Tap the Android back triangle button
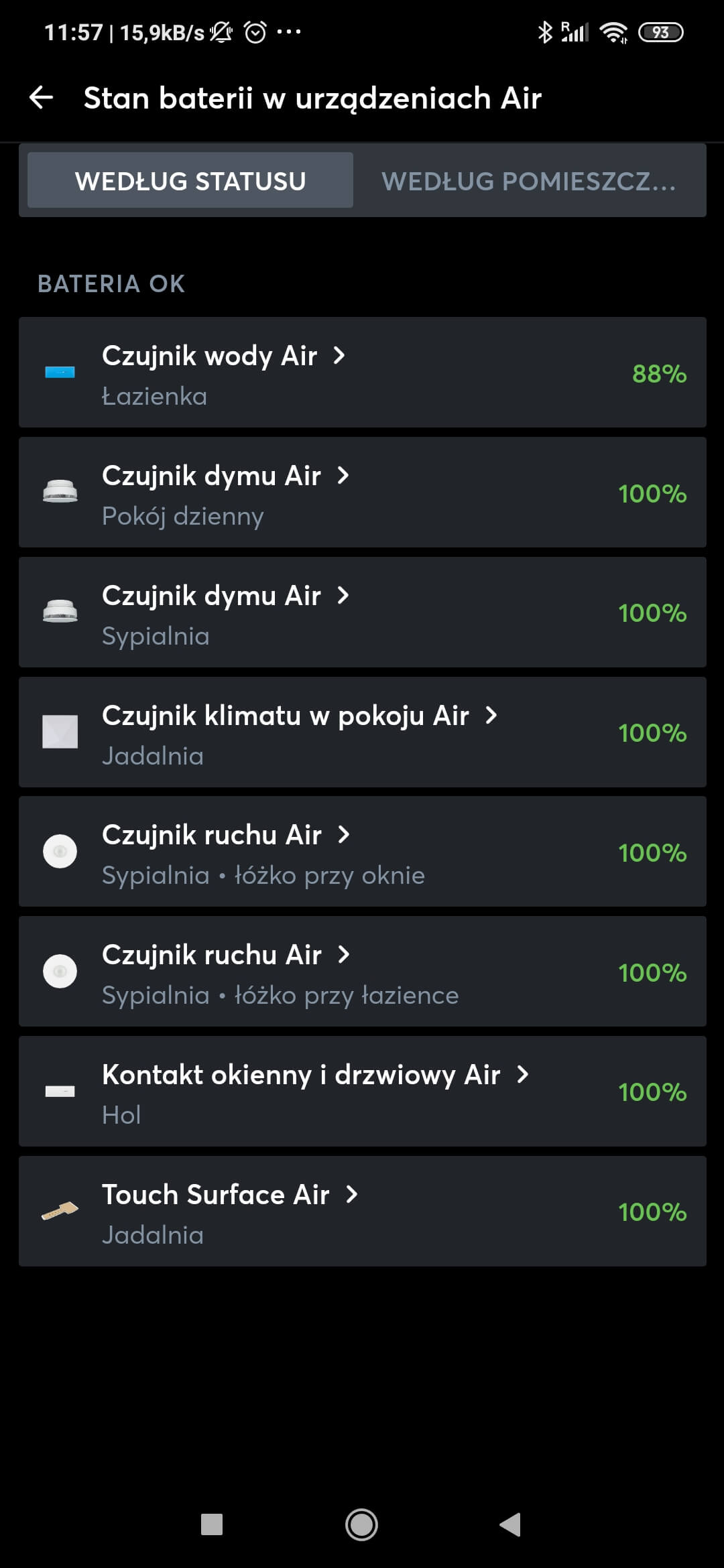This screenshot has width=724, height=1568. pyautogui.click(x=511, y=1525)
